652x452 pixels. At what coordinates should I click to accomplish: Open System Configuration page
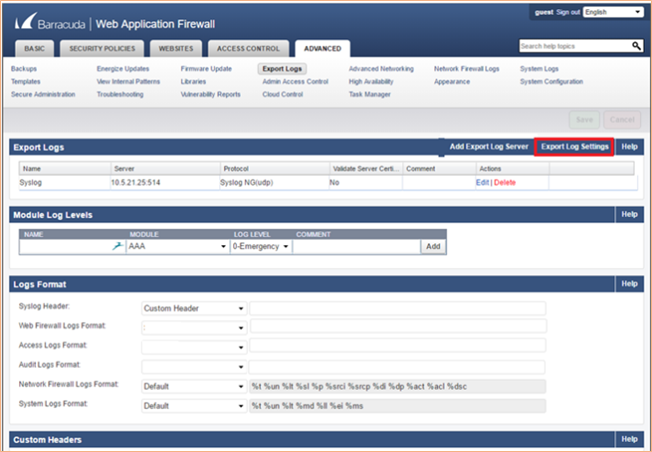coord(551,82)
